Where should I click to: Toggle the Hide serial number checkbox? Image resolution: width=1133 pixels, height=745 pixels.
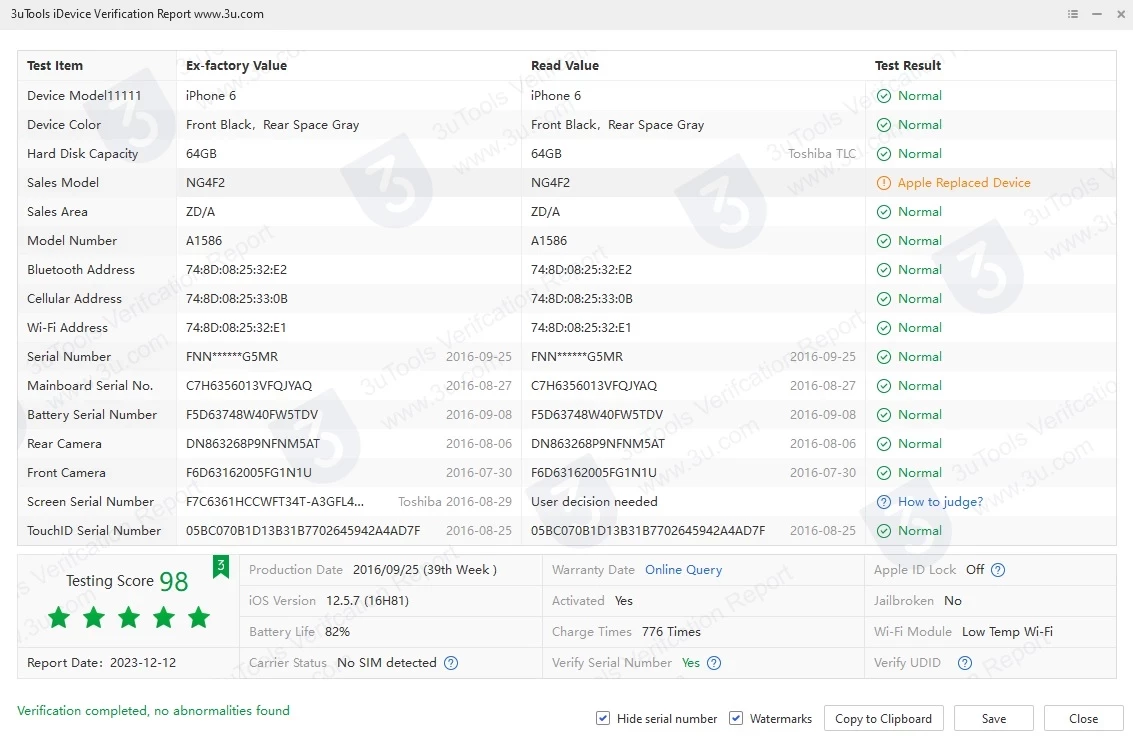click(603, 718)
